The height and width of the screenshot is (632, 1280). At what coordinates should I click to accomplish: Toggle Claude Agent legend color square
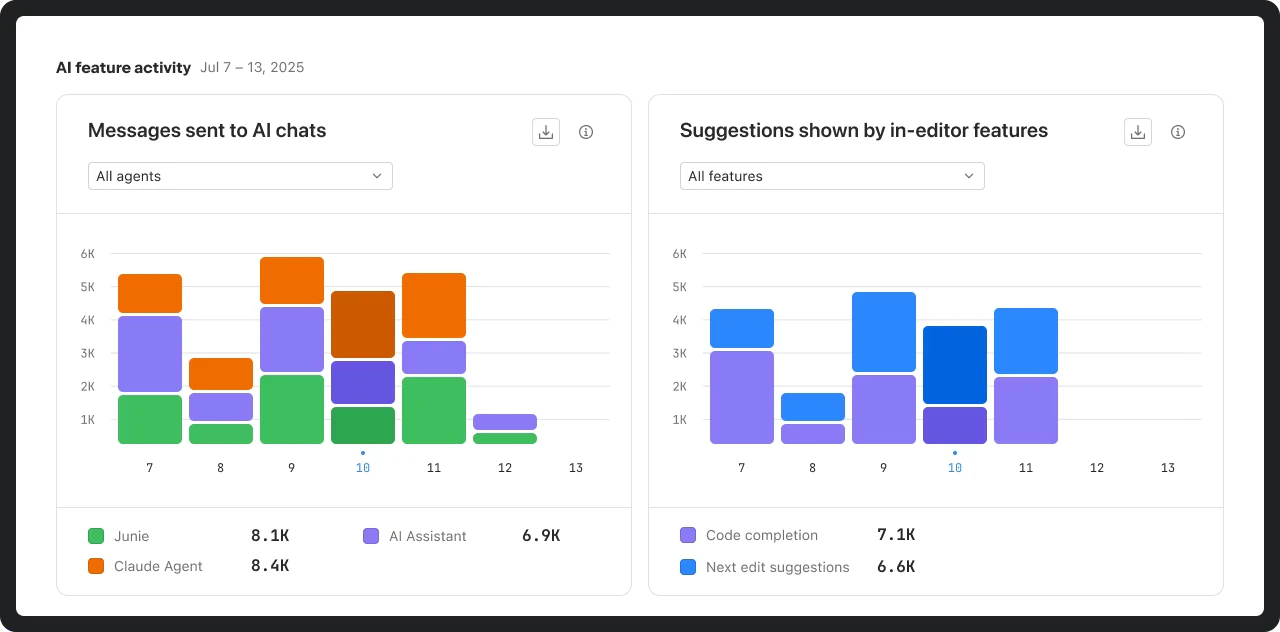click(96, 566)
